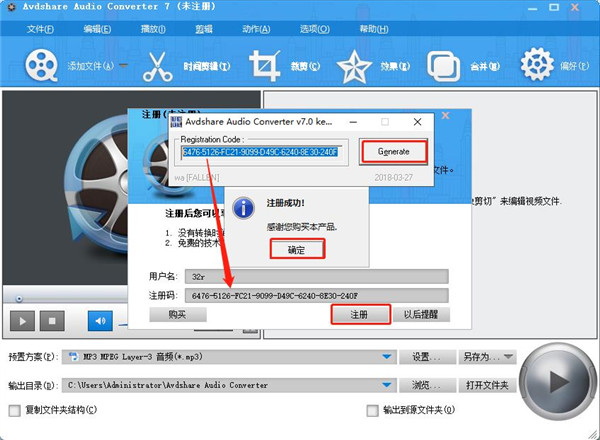The width and height of the screenshot is (600, 440).
Task: Click the 设置... button
Action: (427, 357)
